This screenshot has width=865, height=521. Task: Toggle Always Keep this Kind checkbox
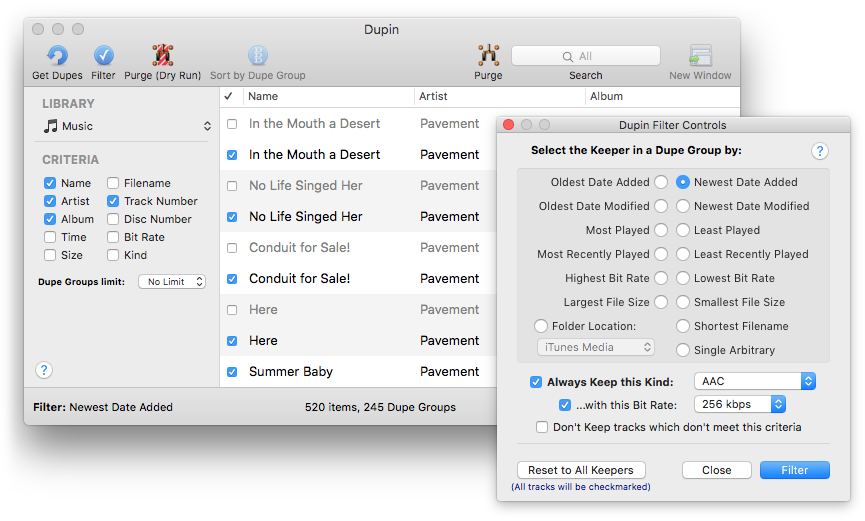[x=536, y=382]
